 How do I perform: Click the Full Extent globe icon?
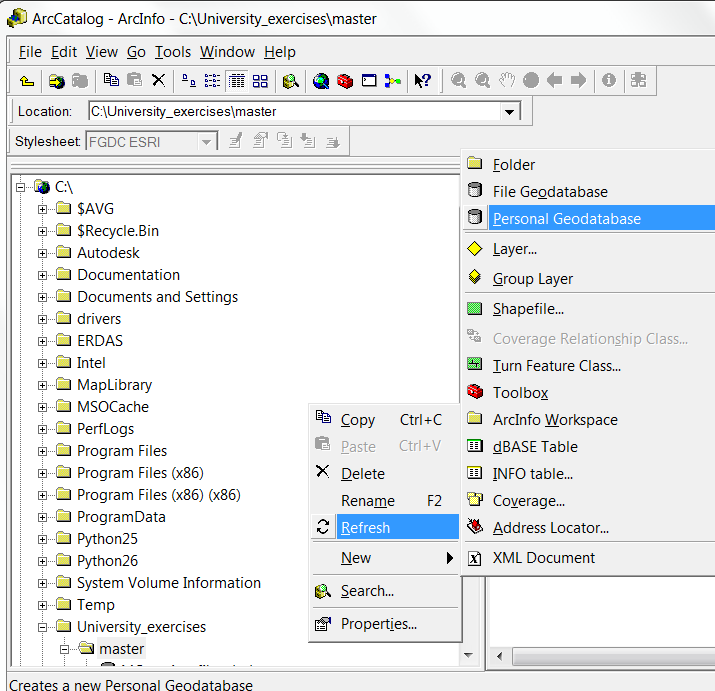click(x=531, y=81)
